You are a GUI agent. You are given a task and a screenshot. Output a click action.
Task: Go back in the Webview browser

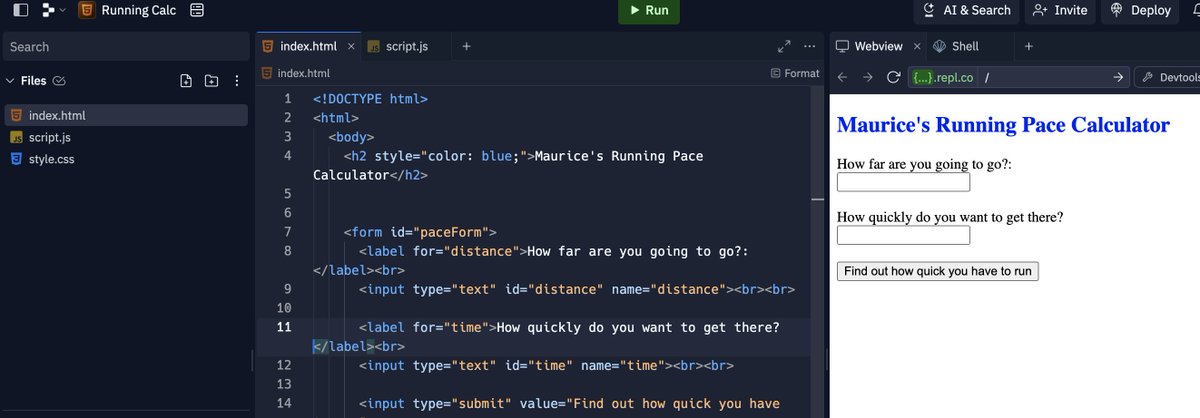(842, 78)
